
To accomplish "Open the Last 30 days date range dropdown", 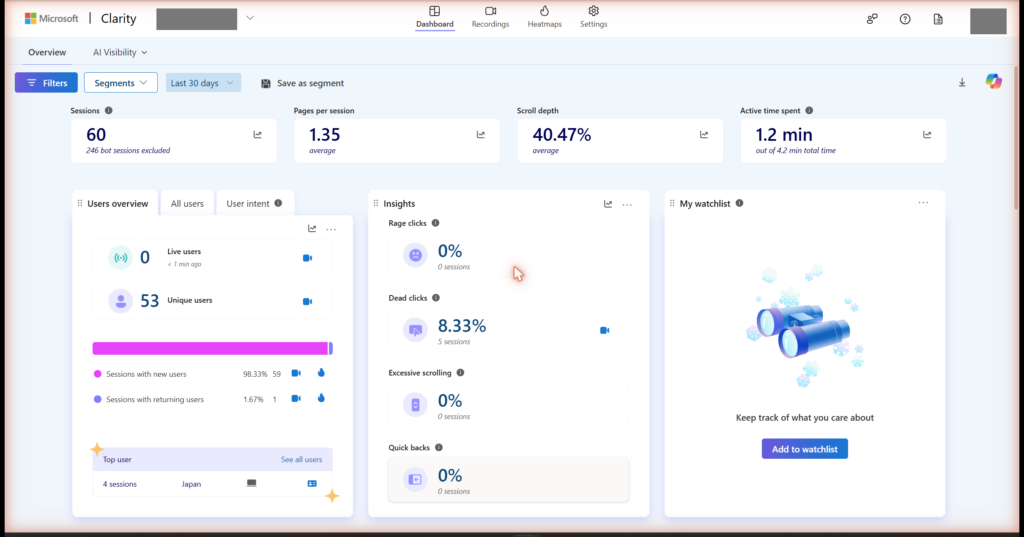I will pos(203,83).
